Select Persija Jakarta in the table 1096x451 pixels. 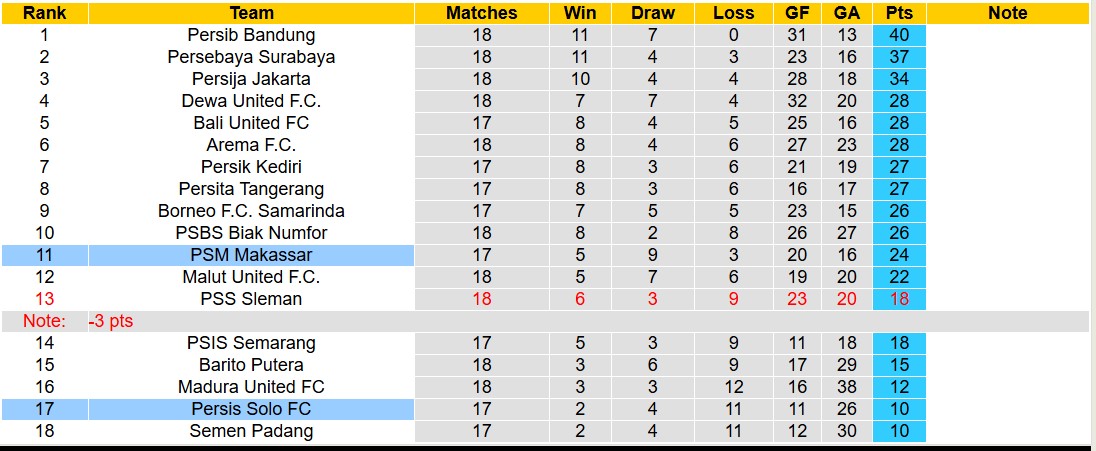tap(251, 79)
